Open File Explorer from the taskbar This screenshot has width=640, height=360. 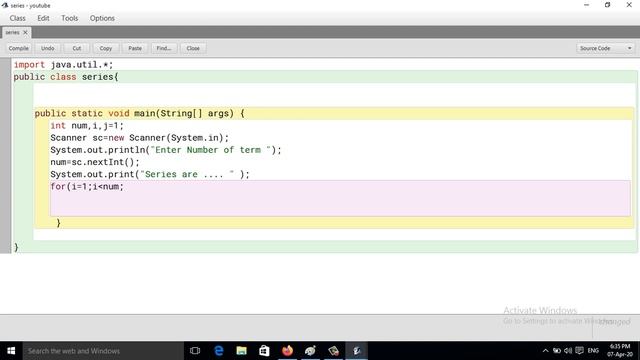[242, 351]
